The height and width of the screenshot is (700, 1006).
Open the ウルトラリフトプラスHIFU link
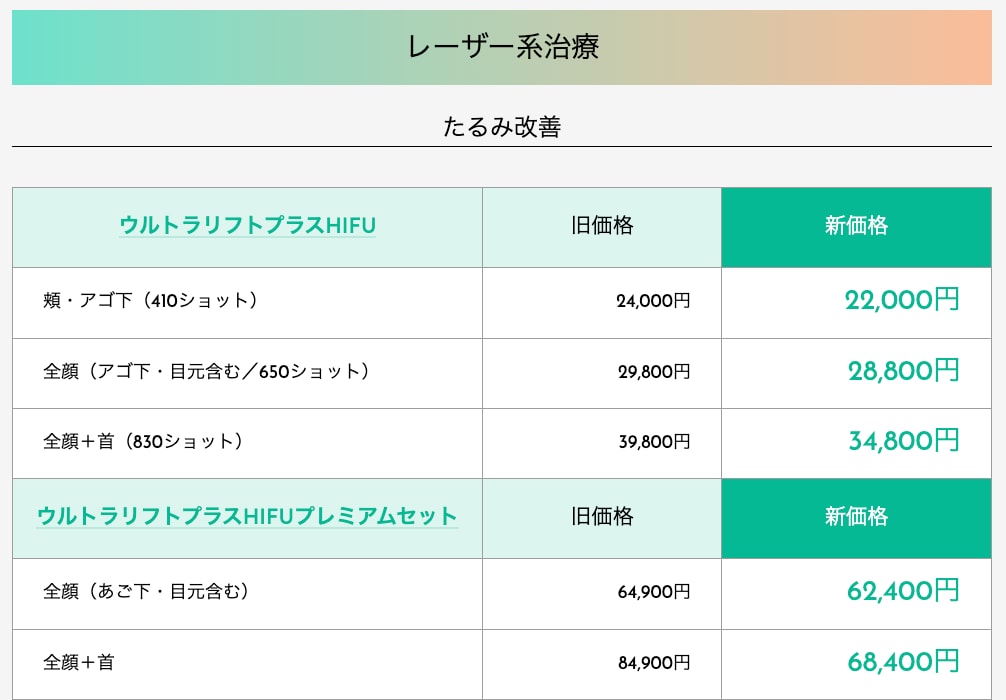point(247,225)
